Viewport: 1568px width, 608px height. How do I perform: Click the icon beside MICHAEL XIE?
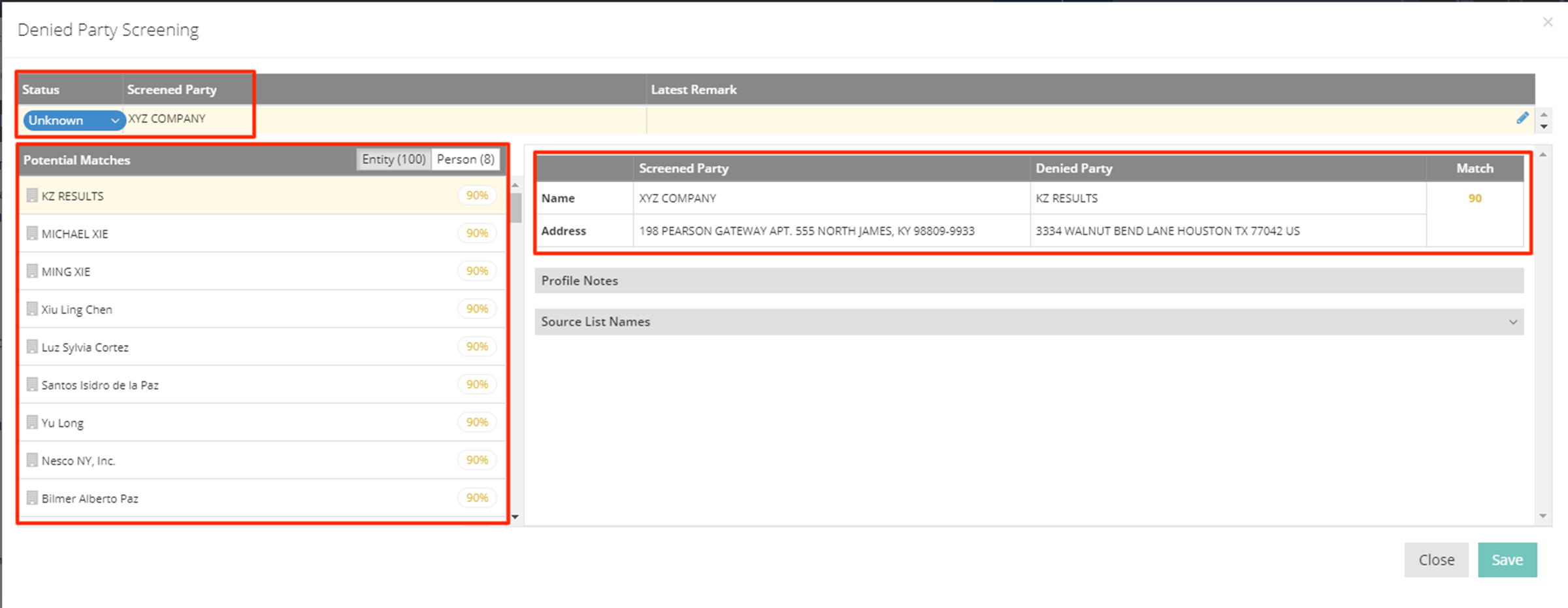(32, 233)
